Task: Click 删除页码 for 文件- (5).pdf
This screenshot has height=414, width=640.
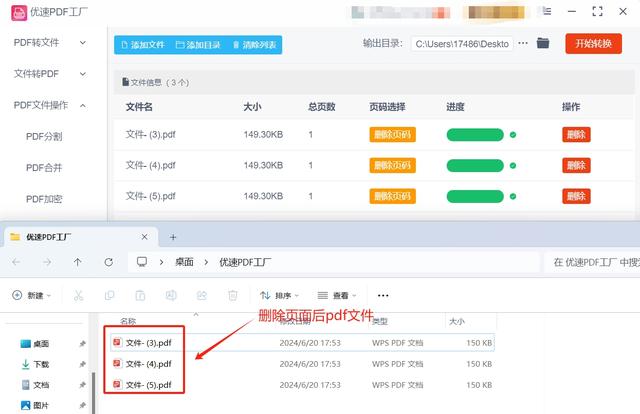Action: [x=393, y=196]
